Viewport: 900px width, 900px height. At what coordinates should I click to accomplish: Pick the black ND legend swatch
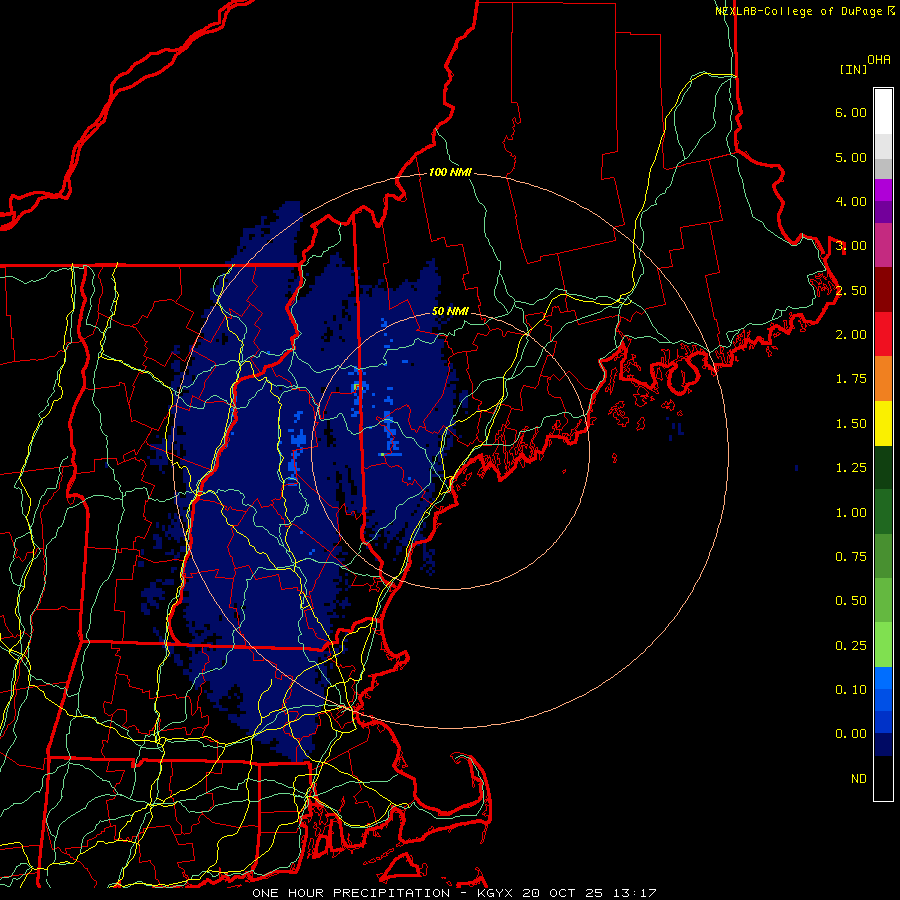pyautogui.click(x=883, y=778)
